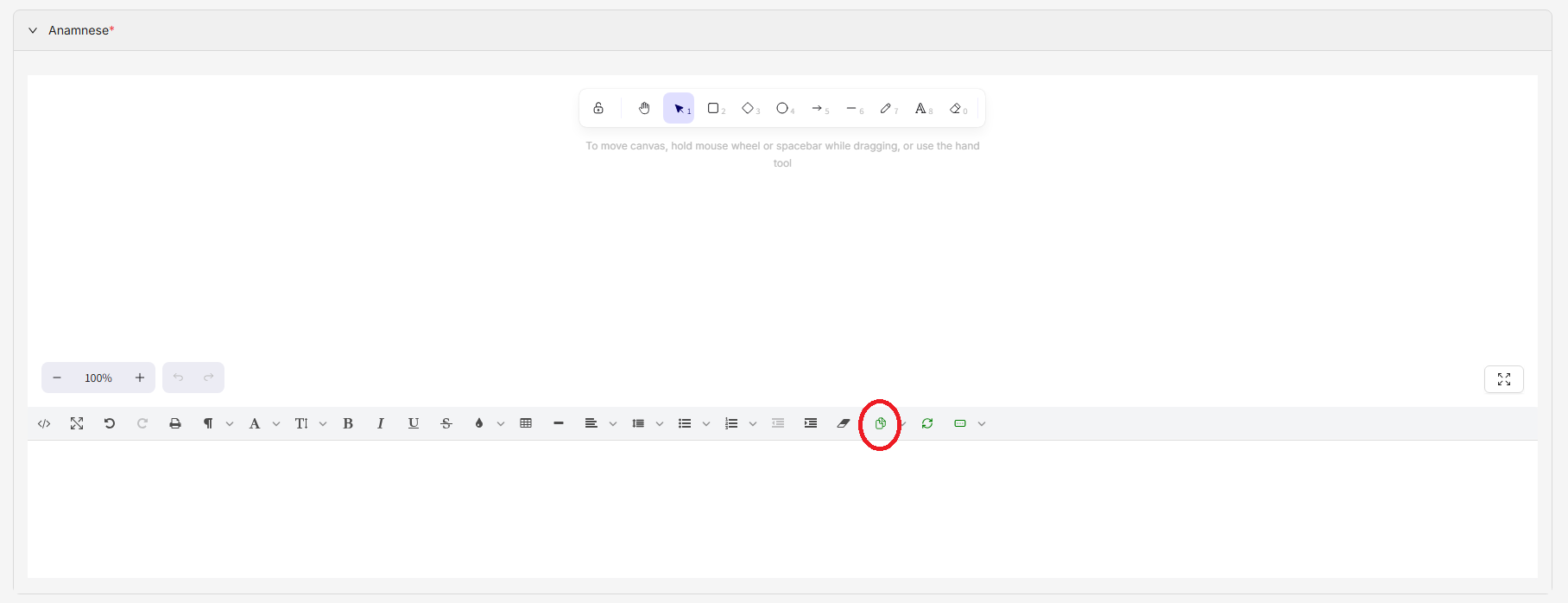The height and width of the screenshot is (603, 1568).
Task: Activate the Pencil freedraw tool
Action: point(886,109)
